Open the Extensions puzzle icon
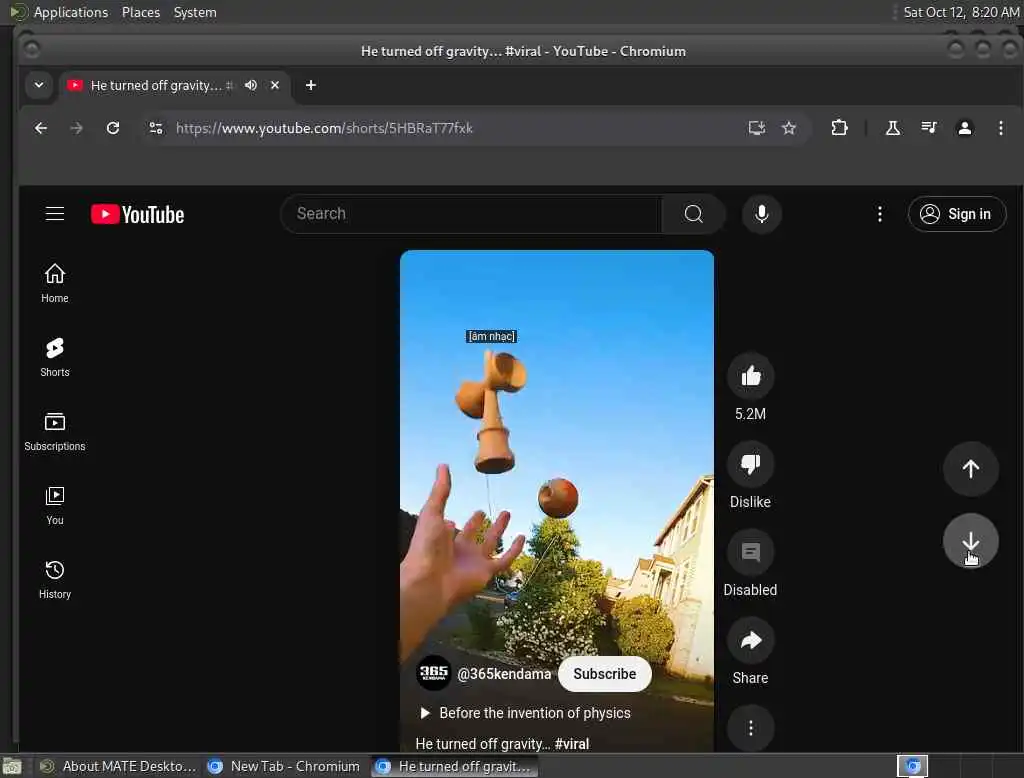Viewport: 1024px width, 778px height. click(x=839, y=128)
